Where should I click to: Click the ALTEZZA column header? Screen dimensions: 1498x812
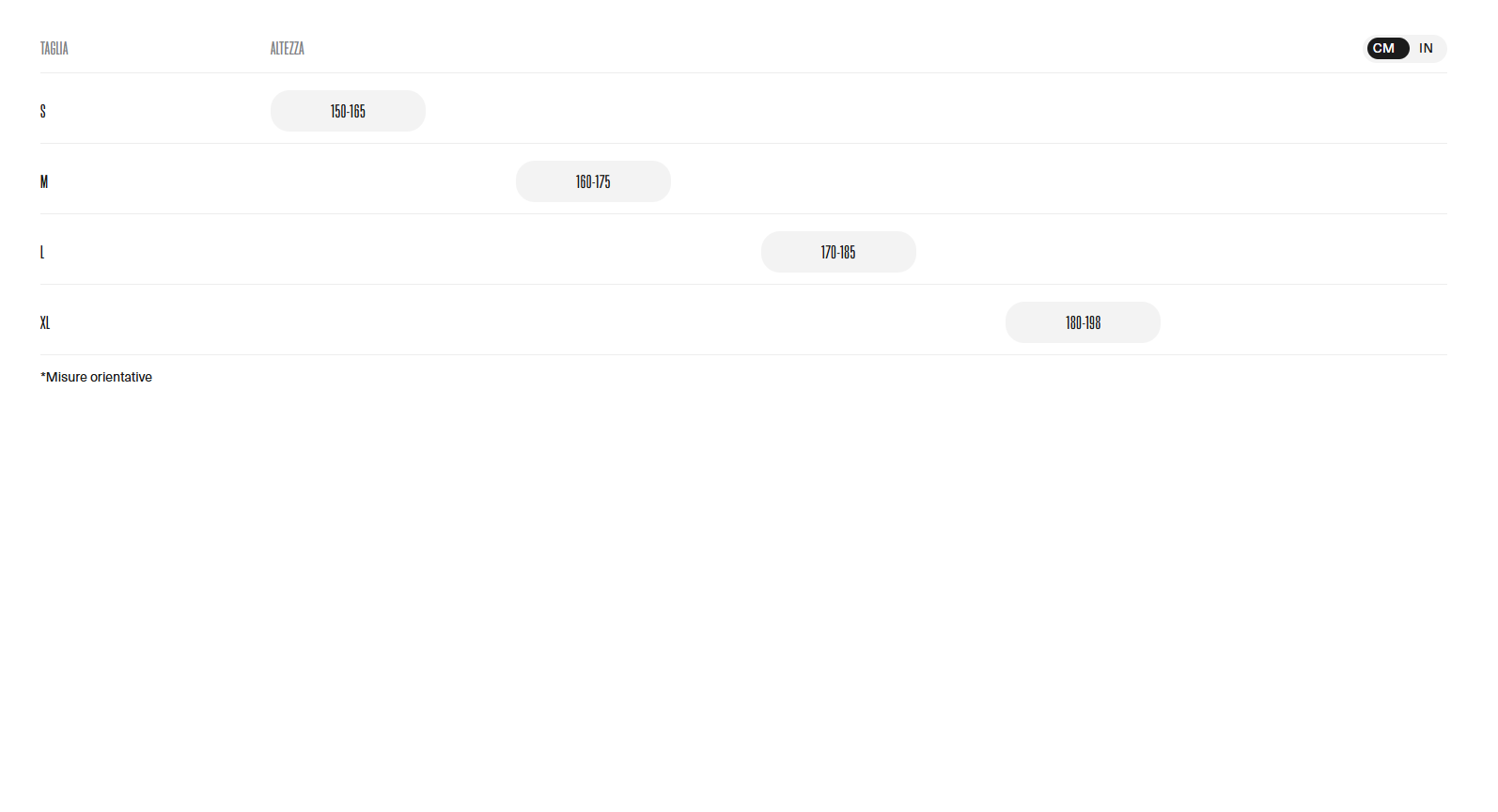[x=287, y=49]
